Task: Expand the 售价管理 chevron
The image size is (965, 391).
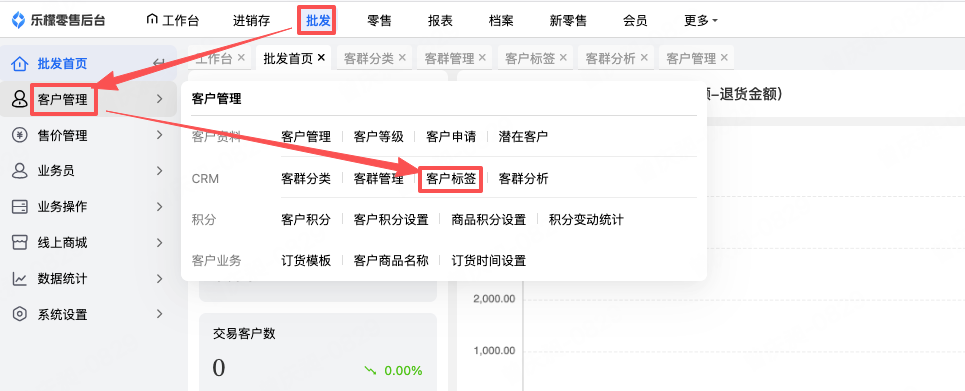Action: pos(159,135)
